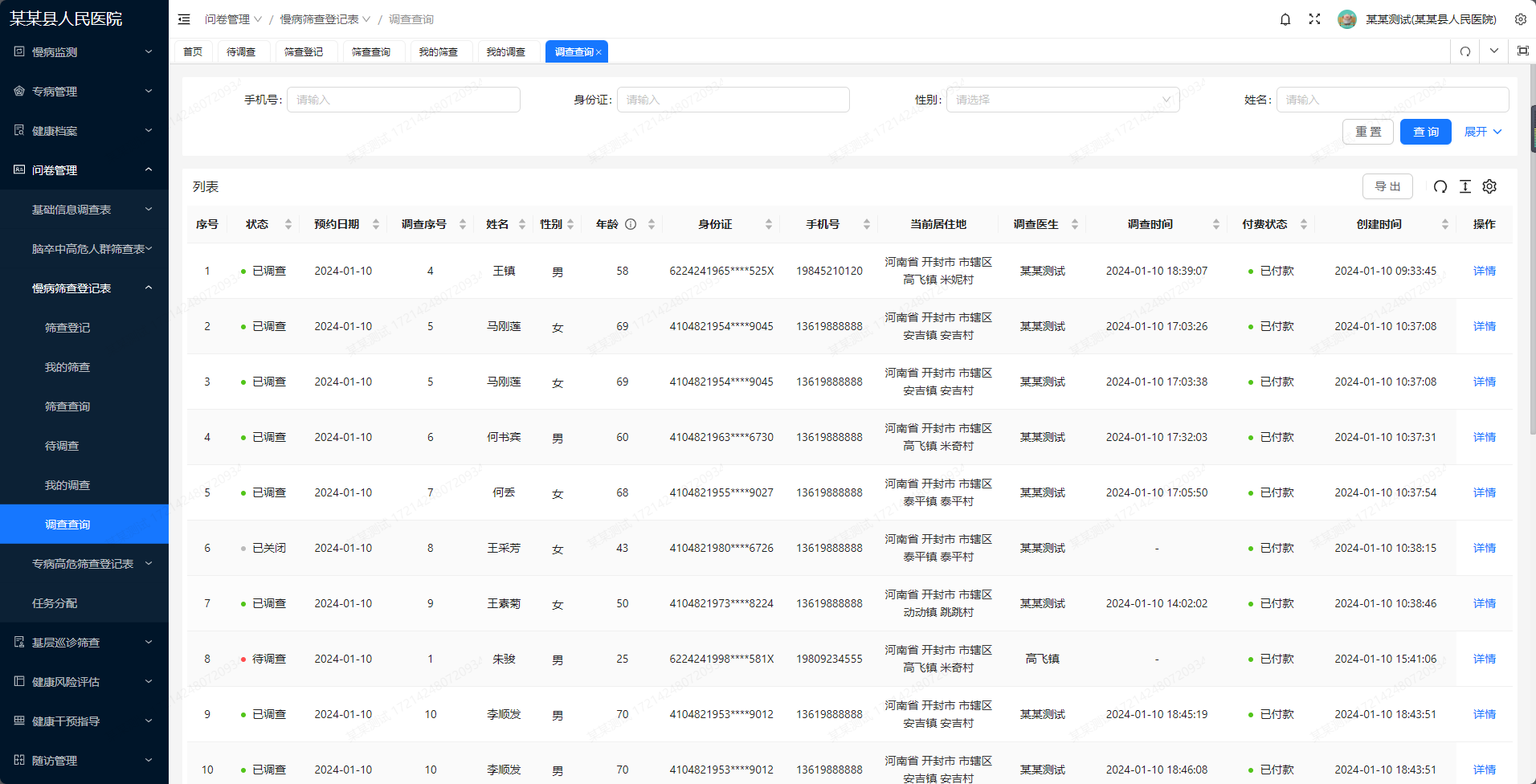Sort by 创建时间 column
The image size is (1536, 784).
(x=1445, y=224)
